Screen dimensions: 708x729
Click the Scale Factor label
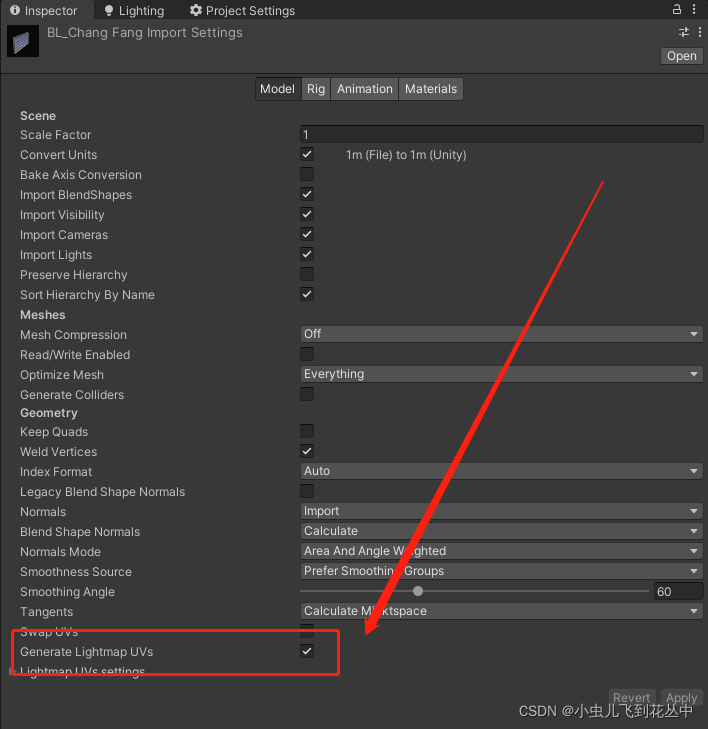click(x=55, y=135)
